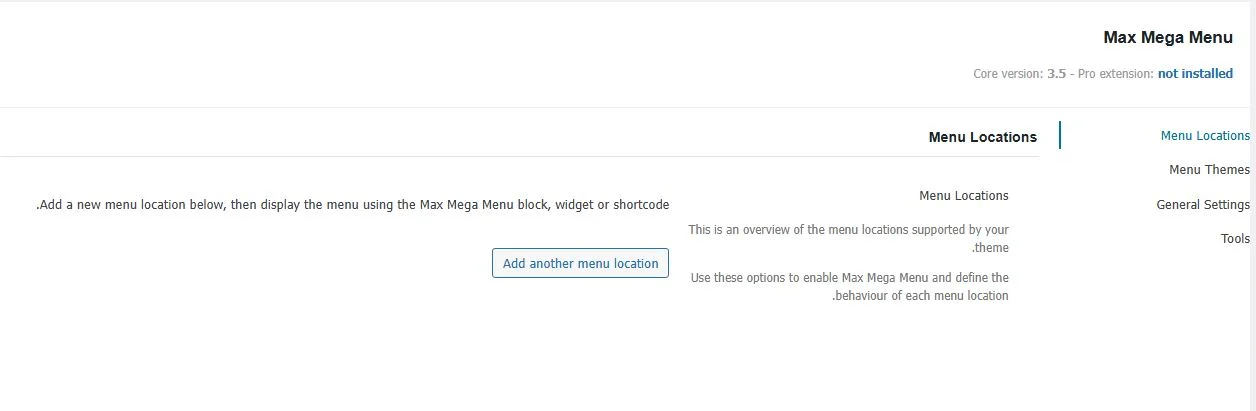Viewport: 1256px width, 411px height.
Task: Click the "Core version:" label text
Action: click(x=1008, y=74)
